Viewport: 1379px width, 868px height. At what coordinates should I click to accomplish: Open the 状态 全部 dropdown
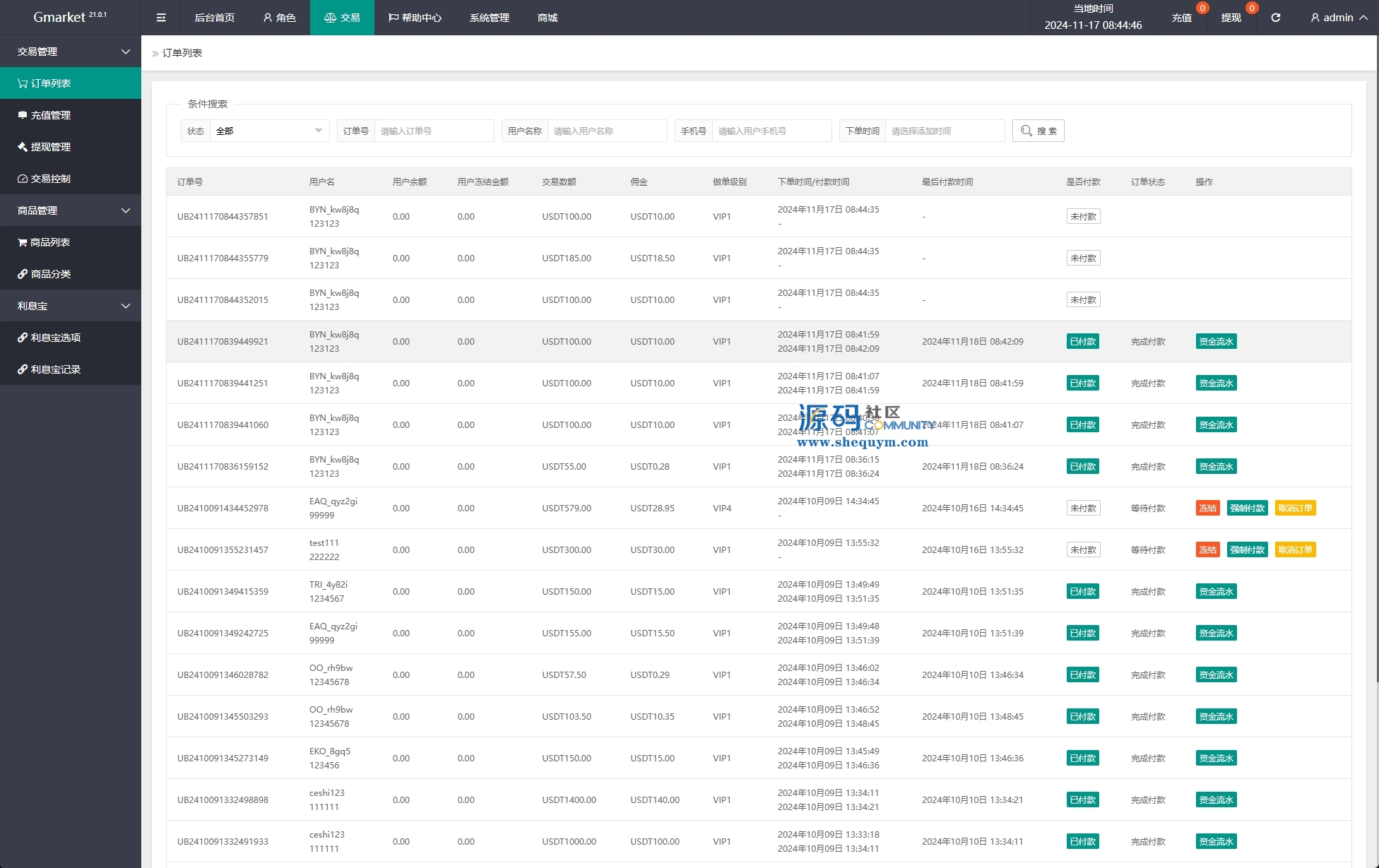point(269,131)
